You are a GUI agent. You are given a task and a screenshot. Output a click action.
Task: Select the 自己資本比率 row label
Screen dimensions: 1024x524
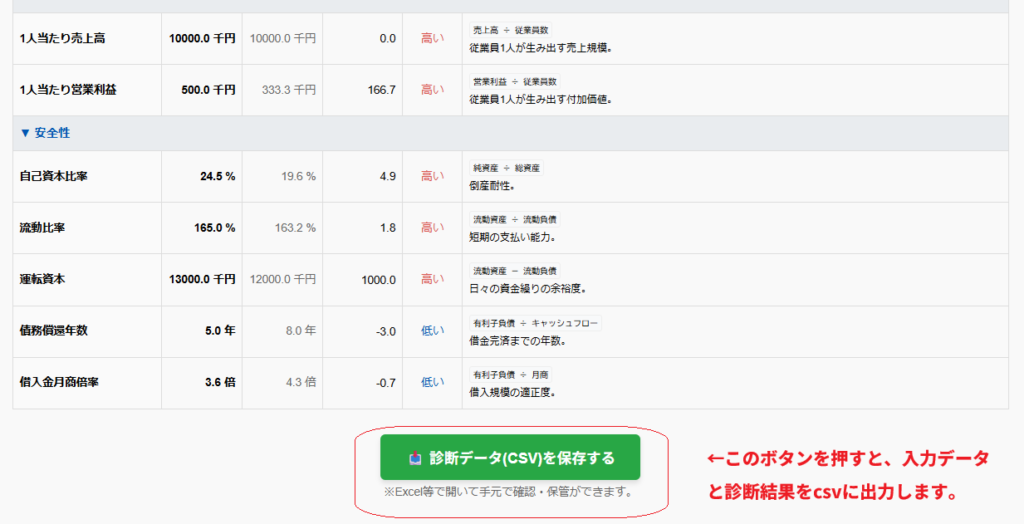(x=54, y=176)
